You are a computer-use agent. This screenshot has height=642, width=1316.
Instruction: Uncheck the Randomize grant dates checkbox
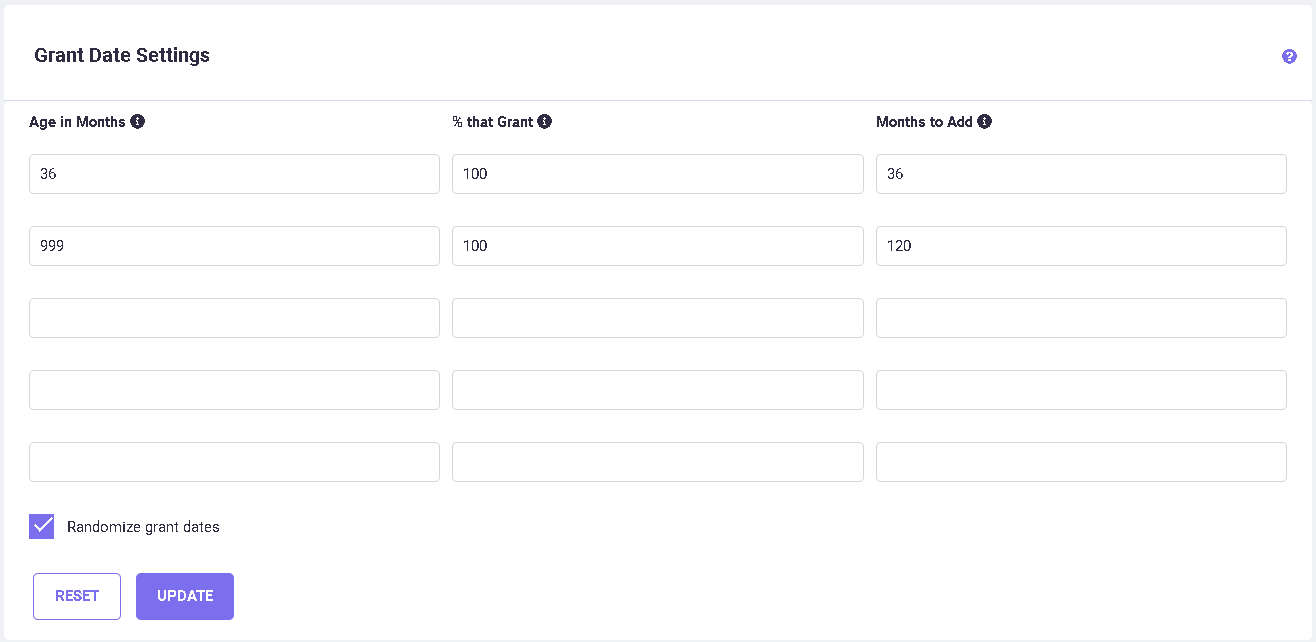(42, 526)
